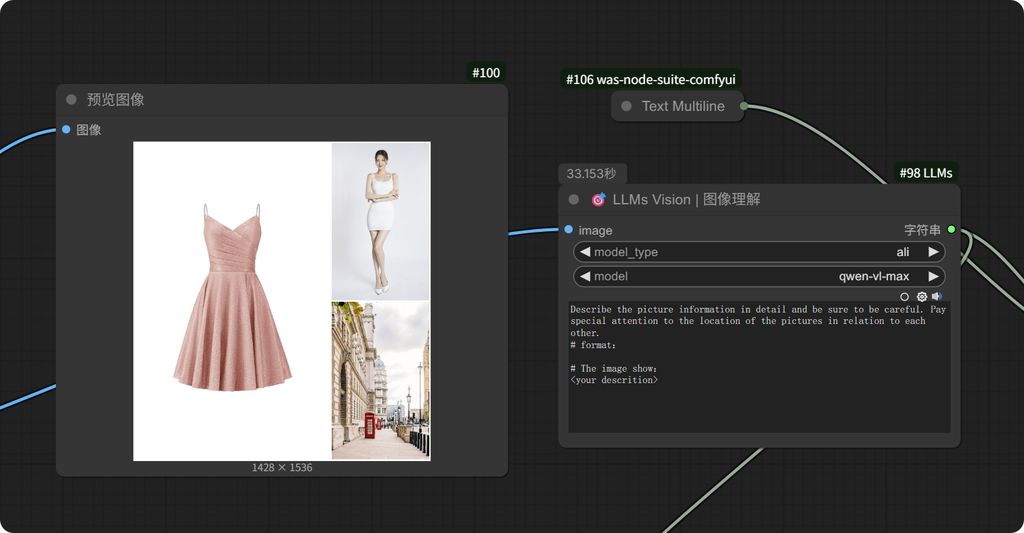This screenshot has width=1024, height=533.
Task: Click the LLMs Vision target emoji icon
Action: (x=599, y=199)
